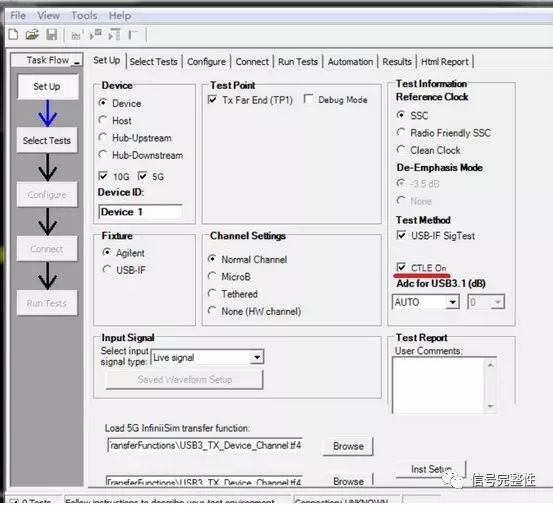Enable the Debug Mode checkbox
Screen dimensions: 553x505
point(308,99)
